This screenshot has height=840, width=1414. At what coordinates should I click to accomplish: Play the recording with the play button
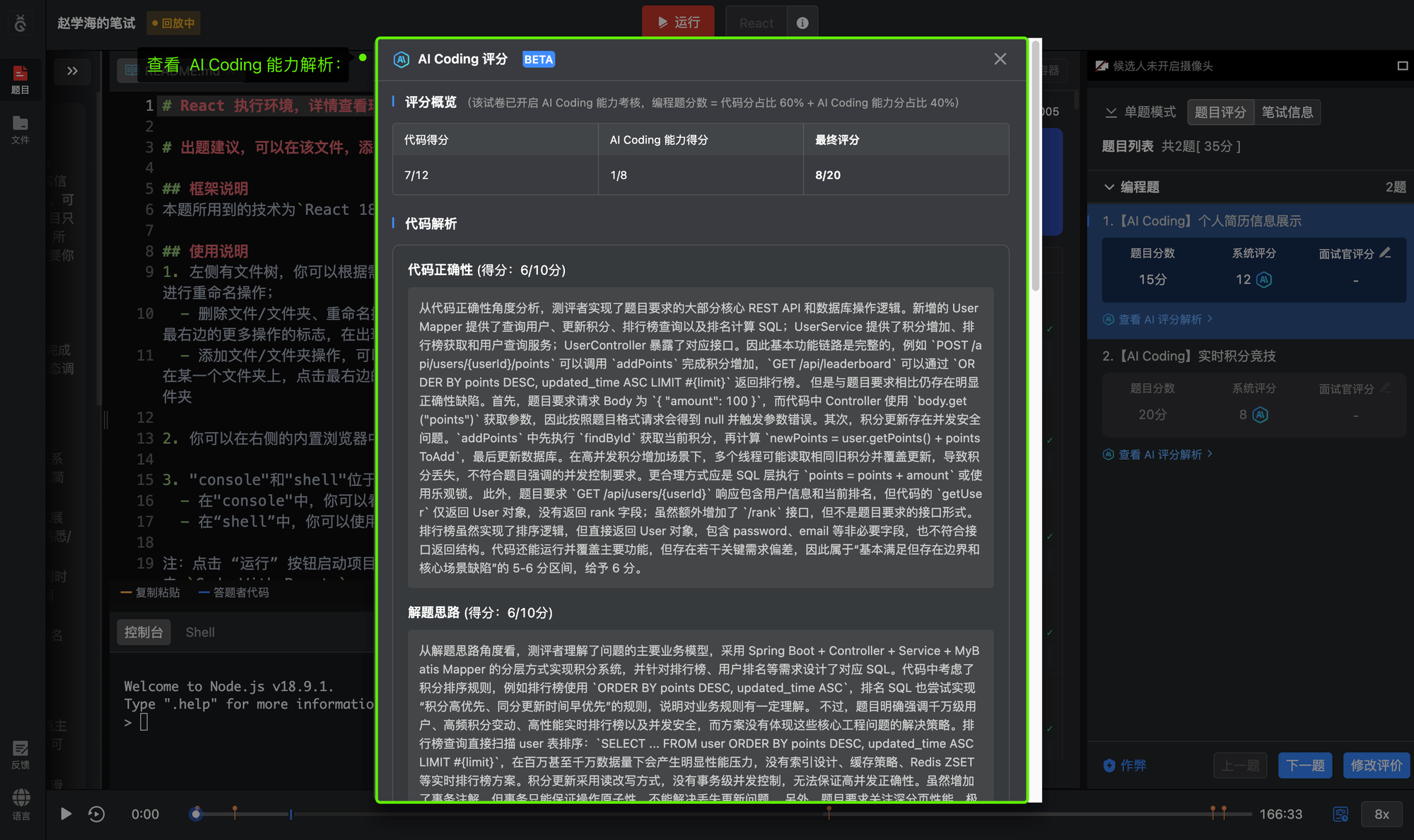pos(66,815)
